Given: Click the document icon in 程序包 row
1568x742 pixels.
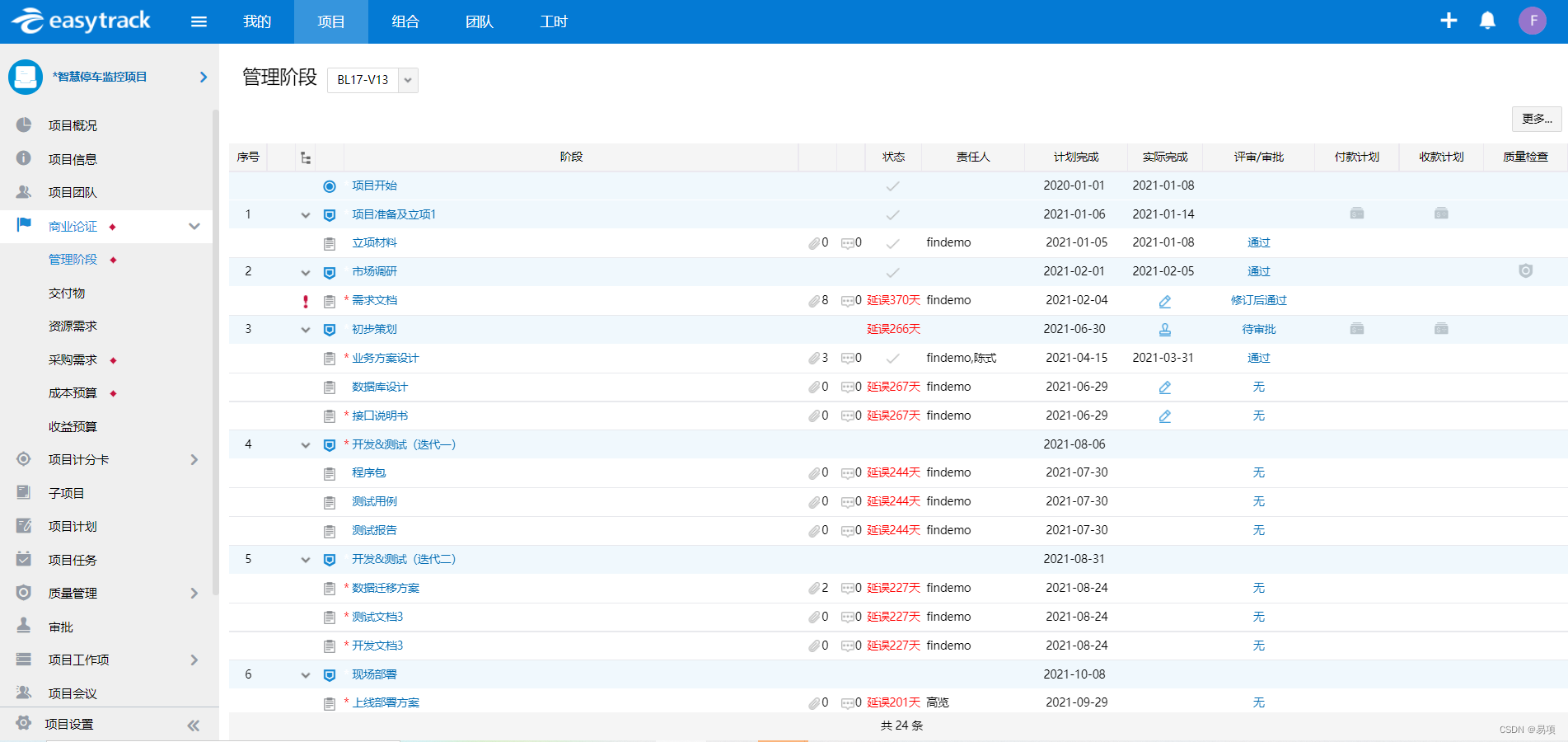Looking at the screenshot, I should click(330, 473).
